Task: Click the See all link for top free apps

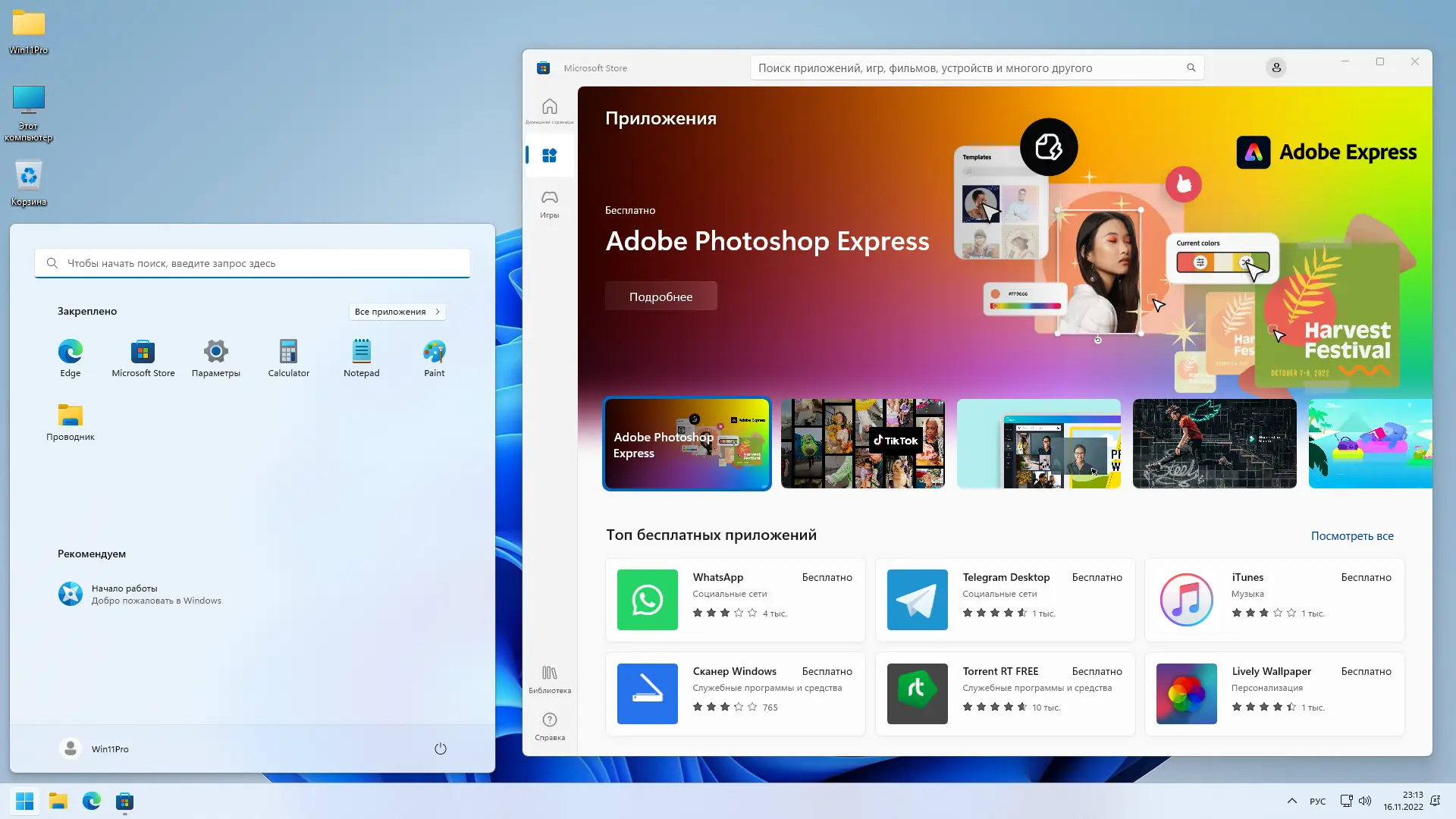Action: [x=1351, y=536]
